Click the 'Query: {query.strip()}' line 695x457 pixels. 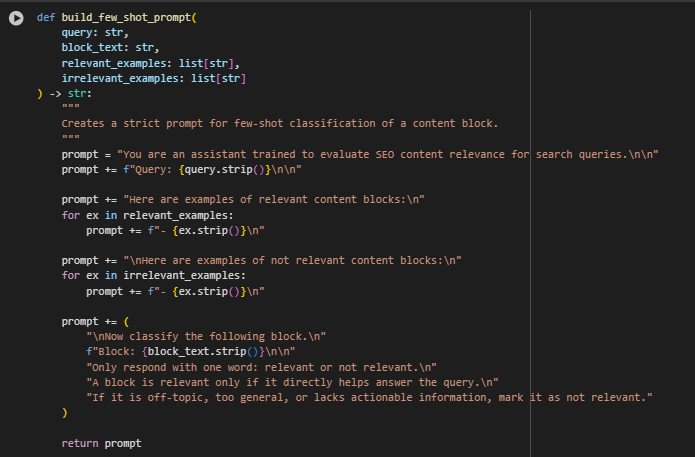(x=181, y=169)
